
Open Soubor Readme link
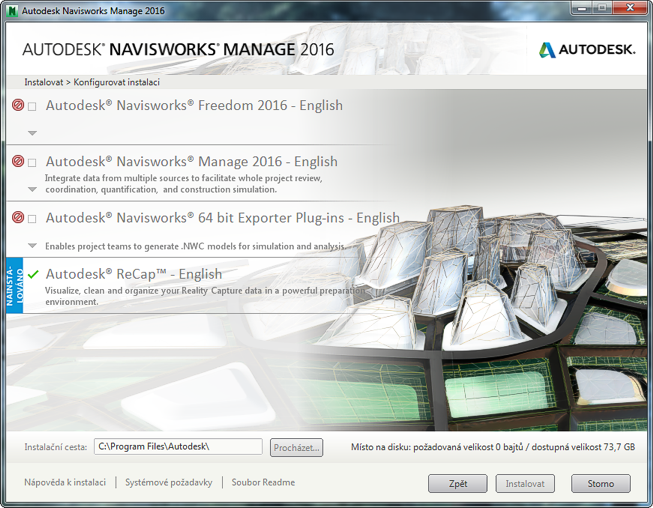[x=263, y=482]
